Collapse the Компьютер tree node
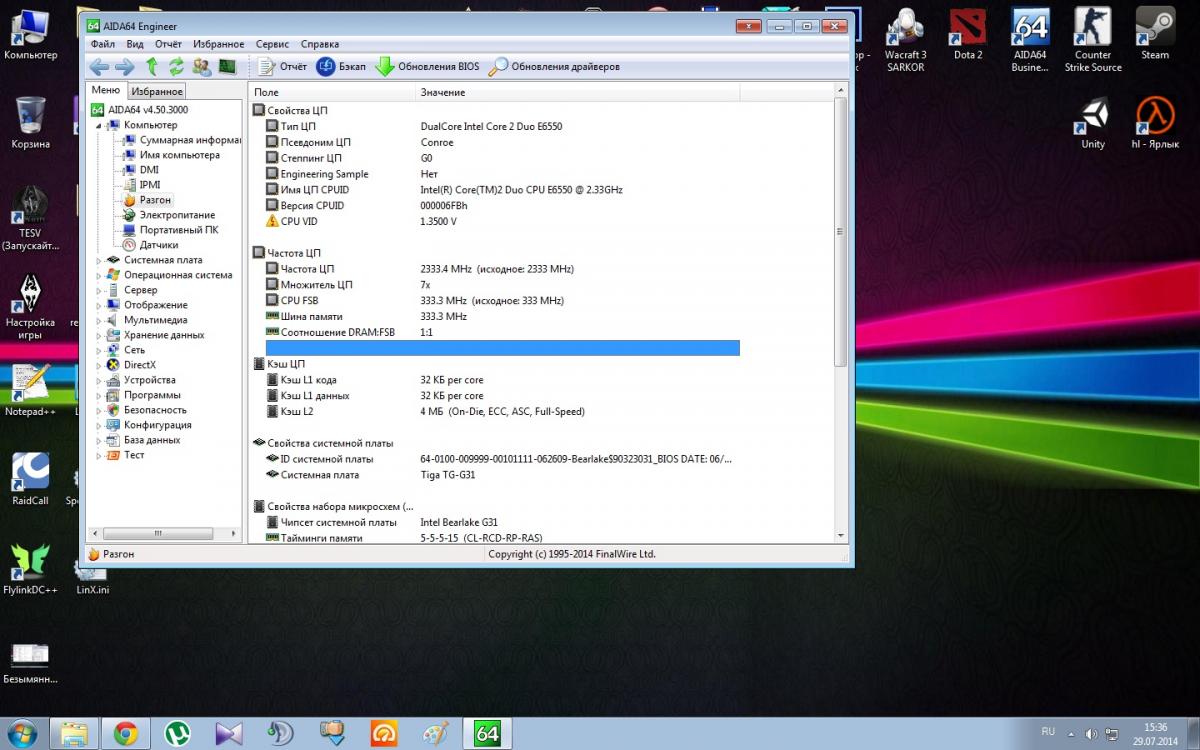Viewport: 1200px width, 750px height. click(x=98, y=125)
